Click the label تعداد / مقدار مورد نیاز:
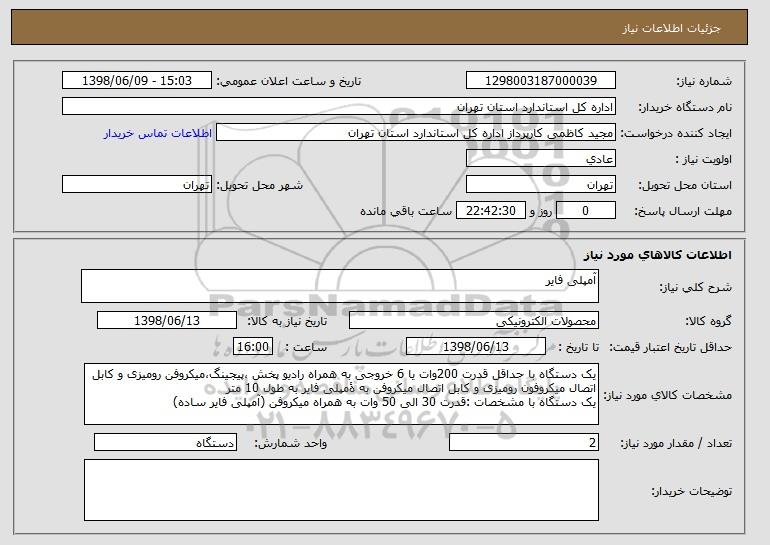 tap(676, 443)
